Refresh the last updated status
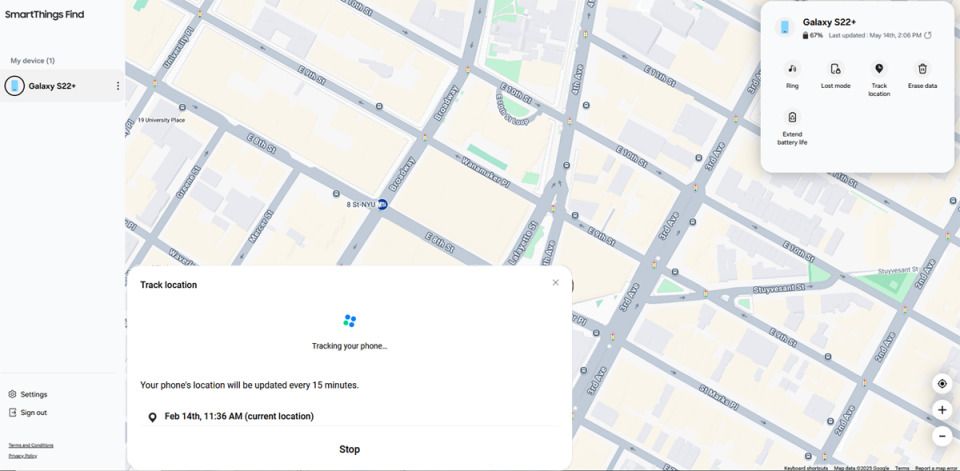Screen dimensions: 960x471 (x=928, y=36)
